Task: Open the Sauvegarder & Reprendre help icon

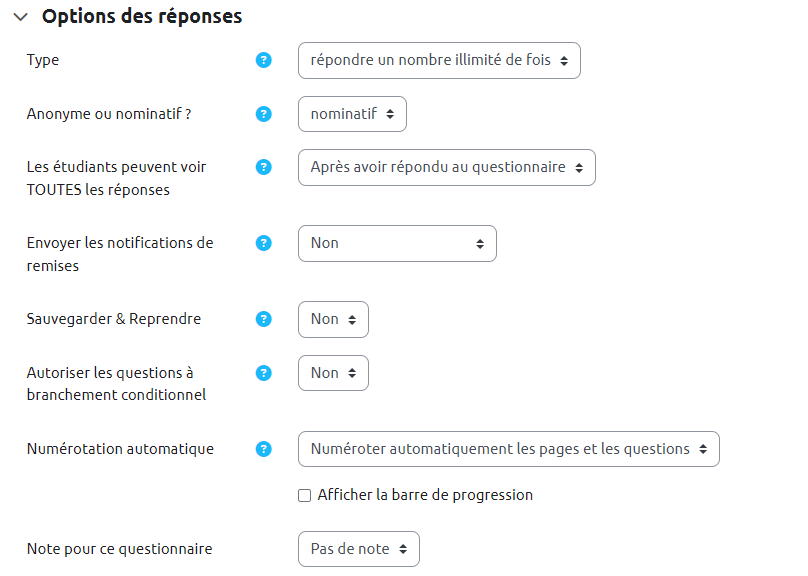Action: click(x=264, y=319)
